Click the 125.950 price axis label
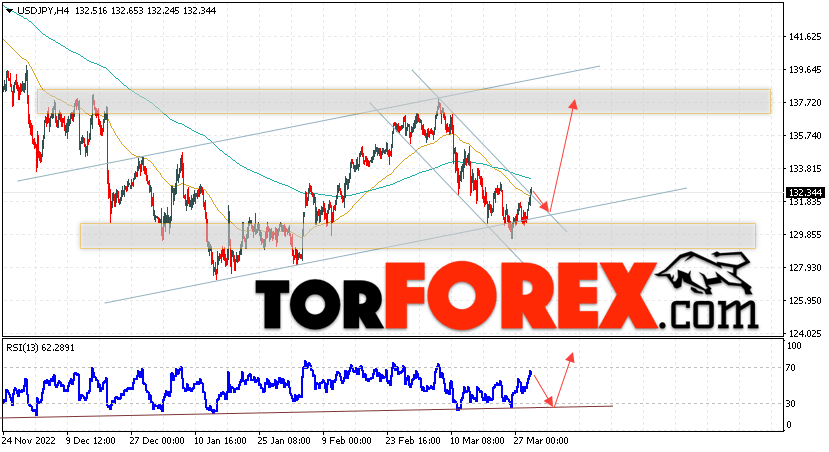This screenshot has width=829, height=452. coord(805,301)
